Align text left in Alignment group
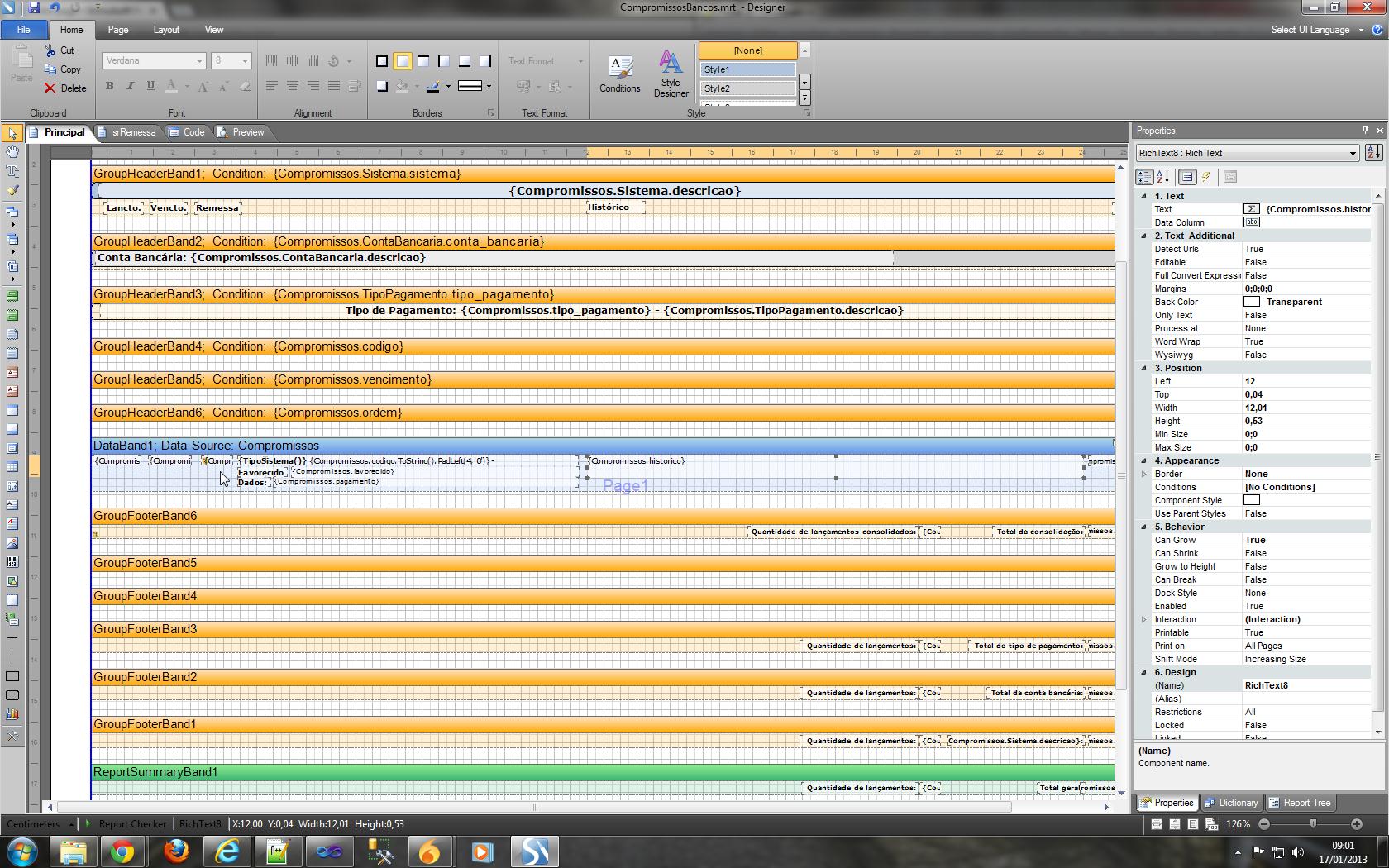 (x=272, y=86)
